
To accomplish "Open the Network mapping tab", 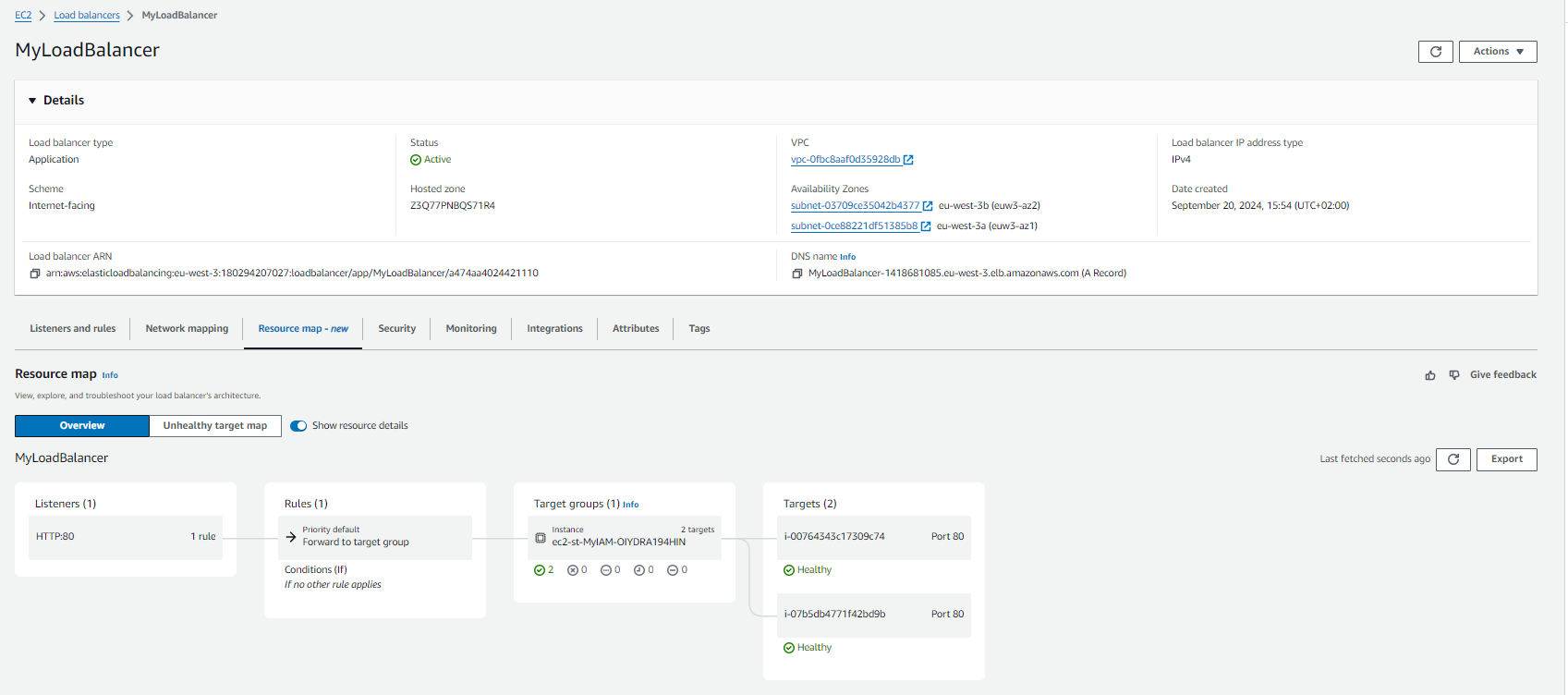I will [187, 329].
